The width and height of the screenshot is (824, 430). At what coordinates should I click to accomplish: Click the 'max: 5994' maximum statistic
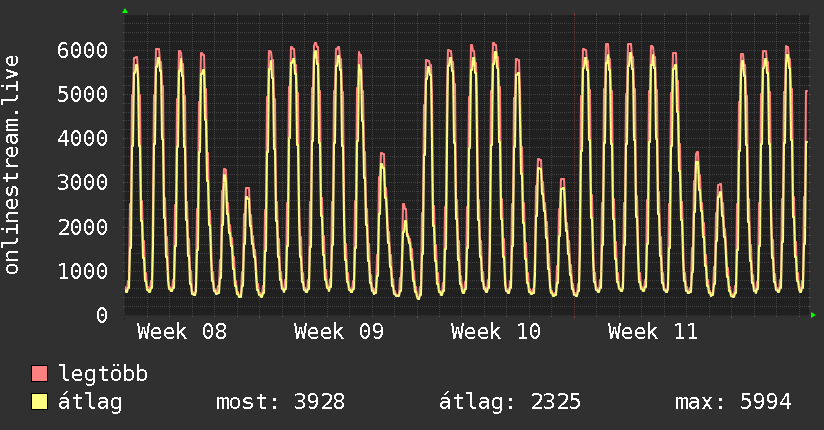click(733, 402)
